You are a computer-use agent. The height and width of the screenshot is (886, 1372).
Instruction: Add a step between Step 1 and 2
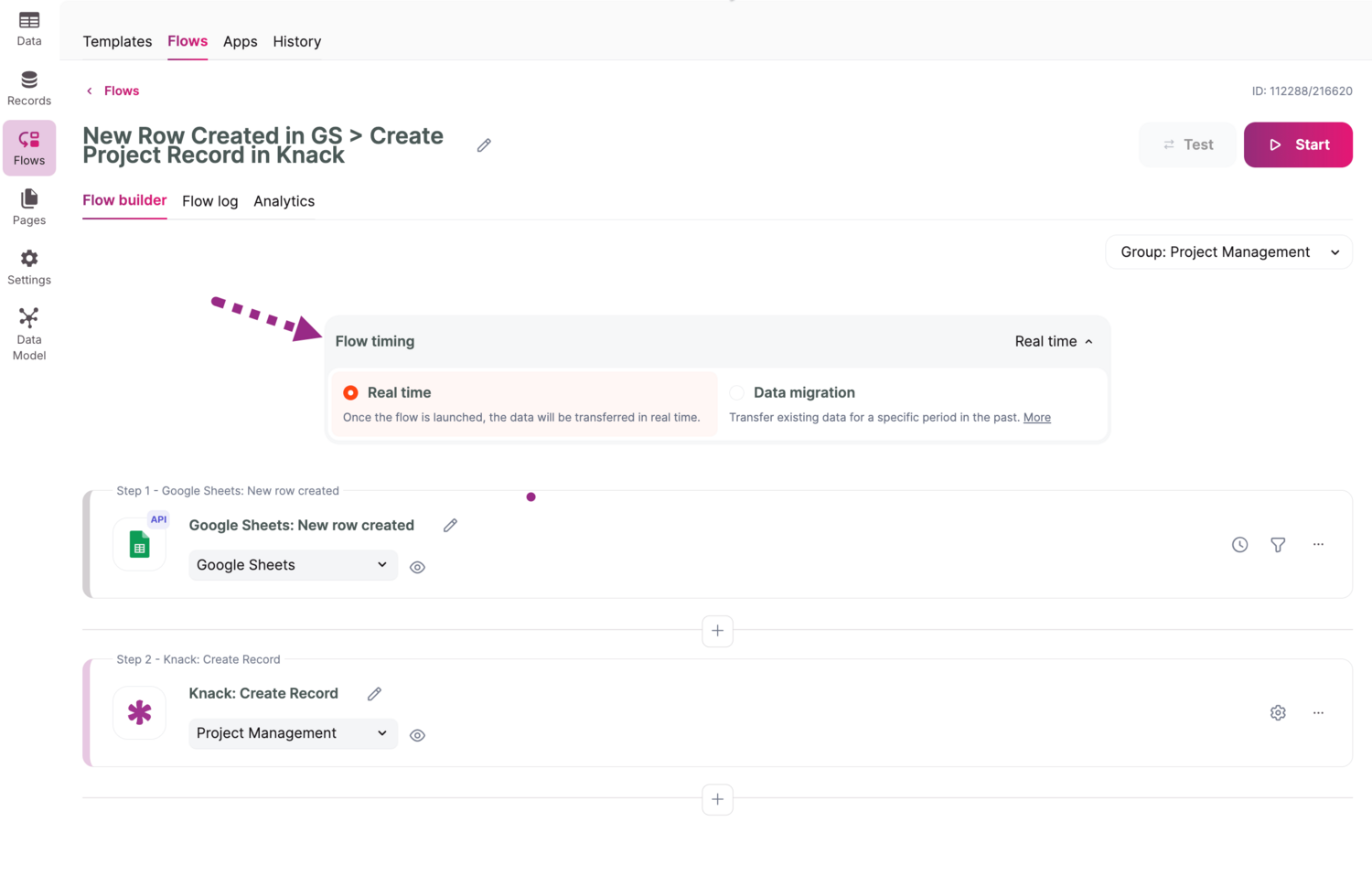[717, 631]
